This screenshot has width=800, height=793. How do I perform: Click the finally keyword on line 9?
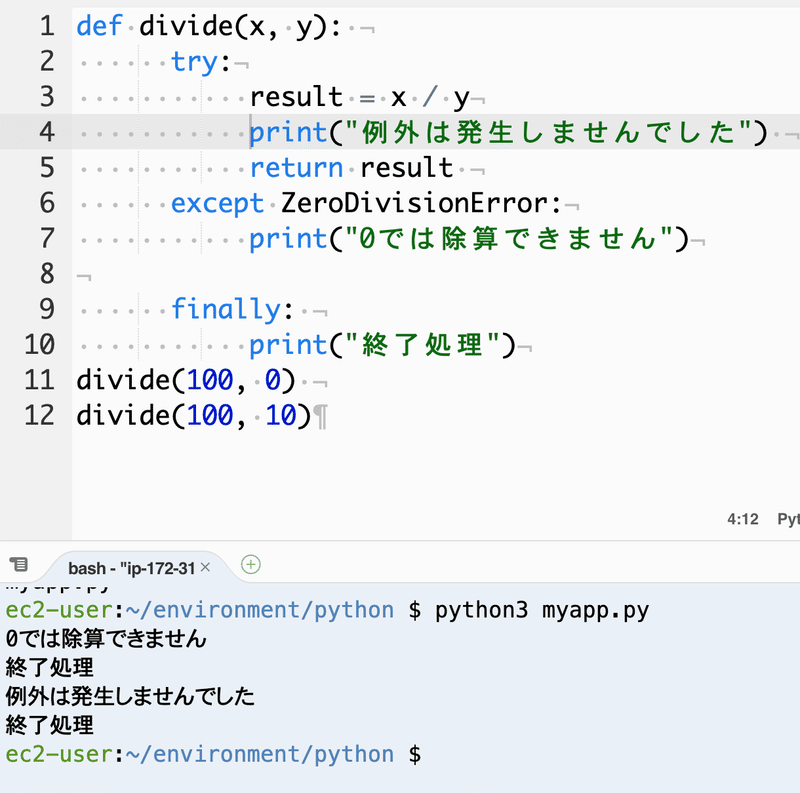click(x=227, y=309)
